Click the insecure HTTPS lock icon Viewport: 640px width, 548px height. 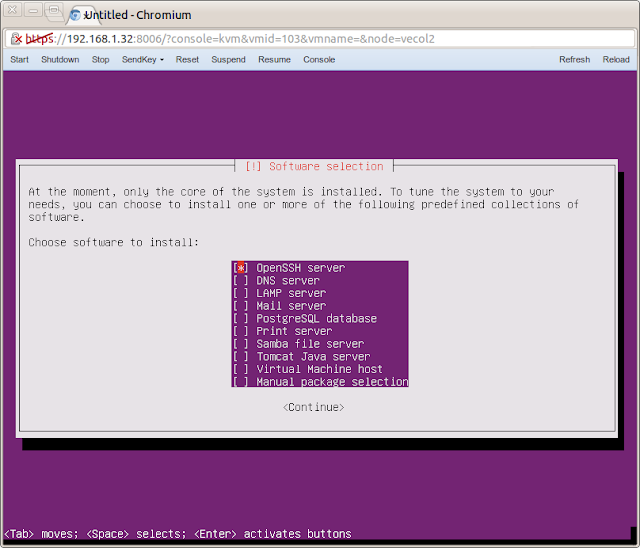pyautogui.click(x=16, y=39)
